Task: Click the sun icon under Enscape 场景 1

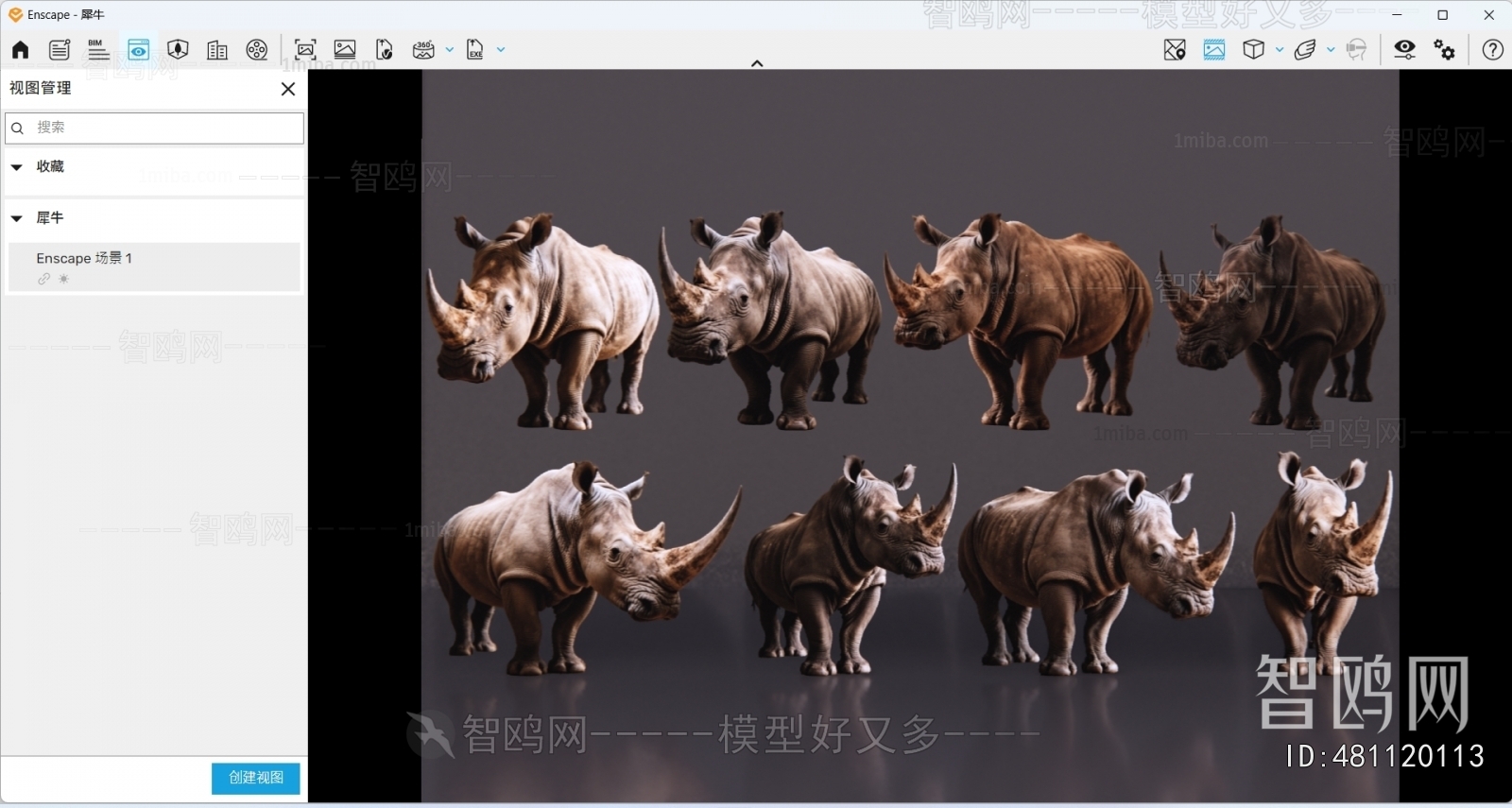Action: pos(63,279)
